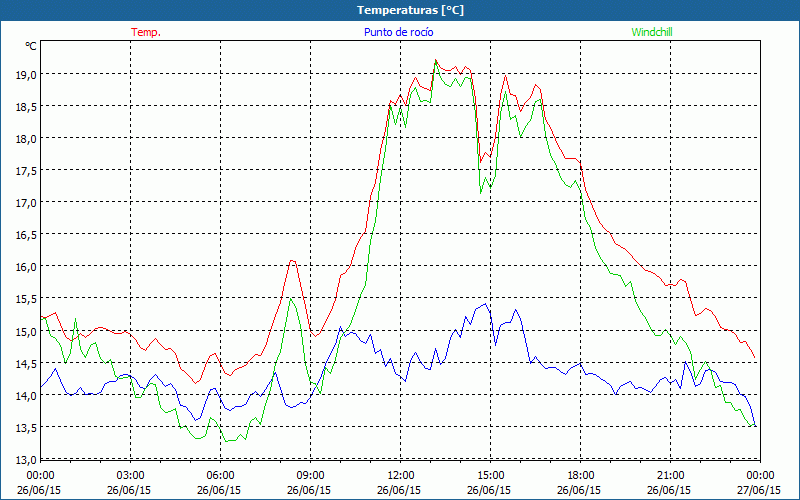The image size is (800, 500).
Task: Click the 03:00 time axis label
Action: 131,475
